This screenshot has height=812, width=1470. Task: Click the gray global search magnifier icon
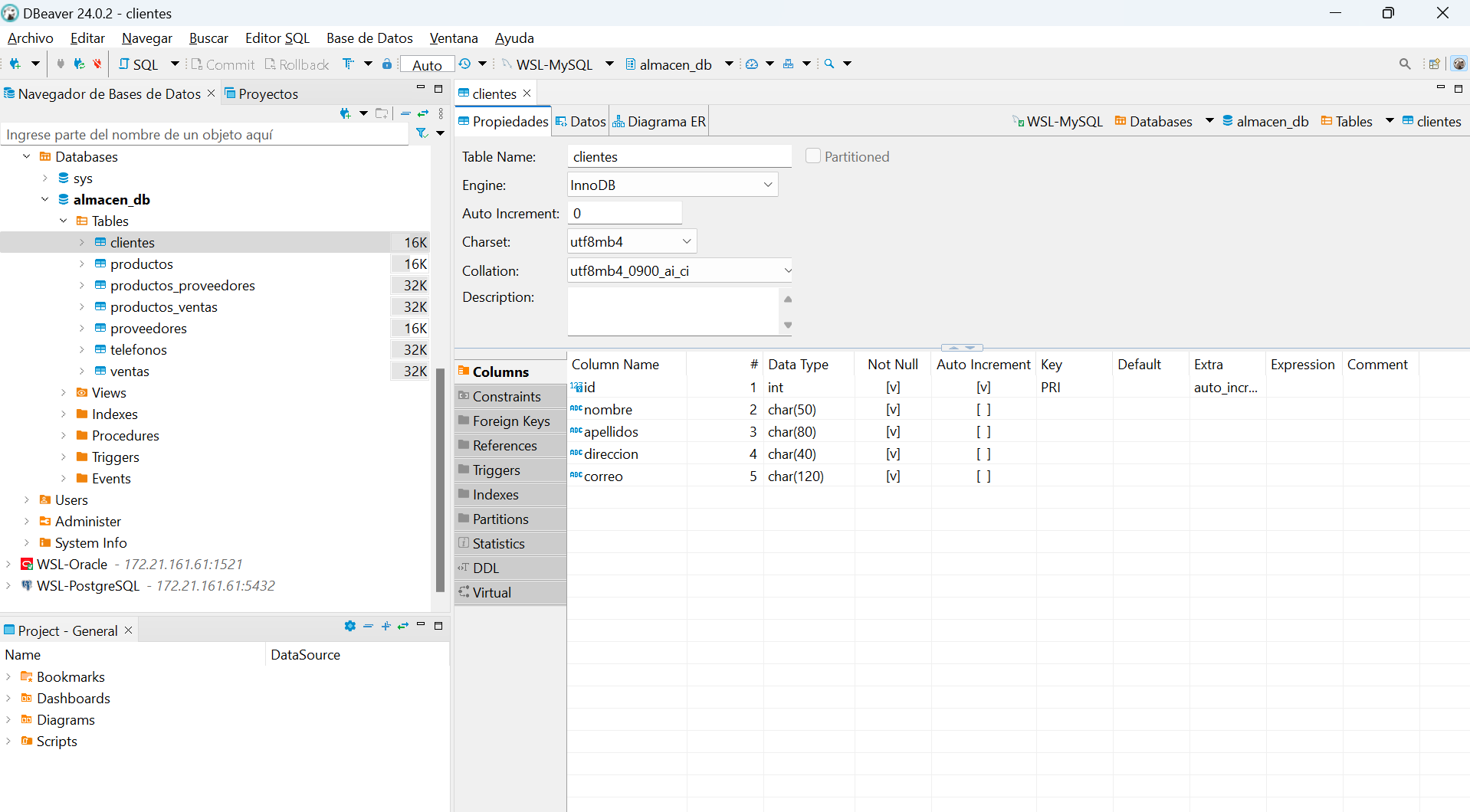click(x=1405, y=64)
